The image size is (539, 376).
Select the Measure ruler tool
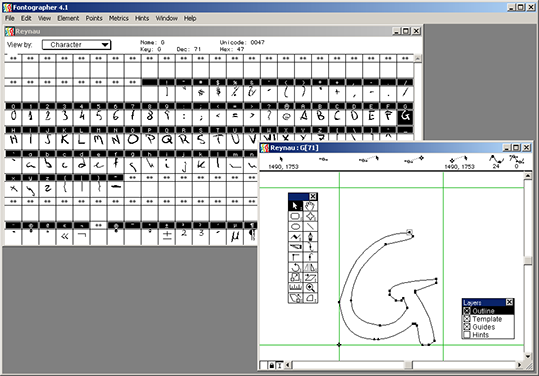point(296,288)
